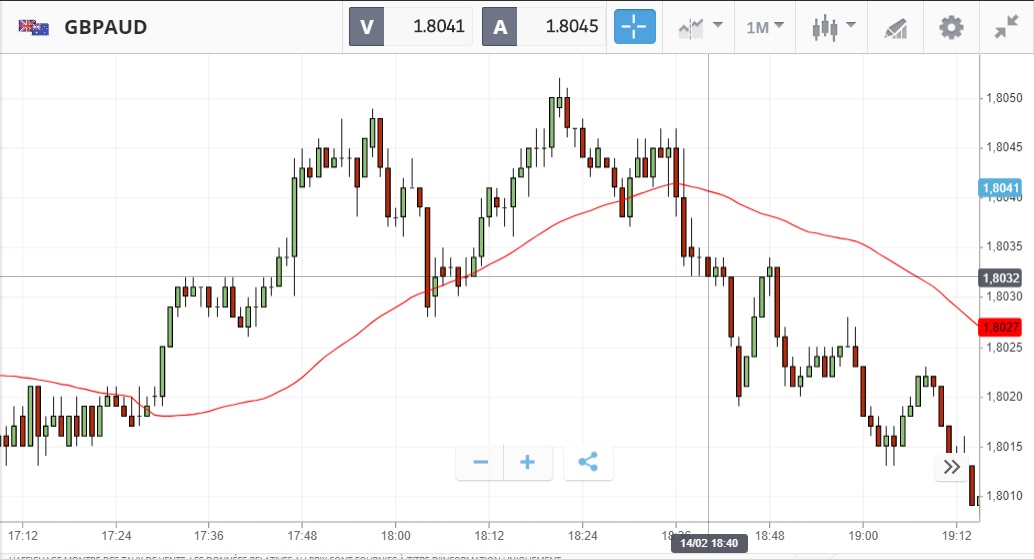Click the 14/02 18:40 time marker

click(x=708, y=543)
